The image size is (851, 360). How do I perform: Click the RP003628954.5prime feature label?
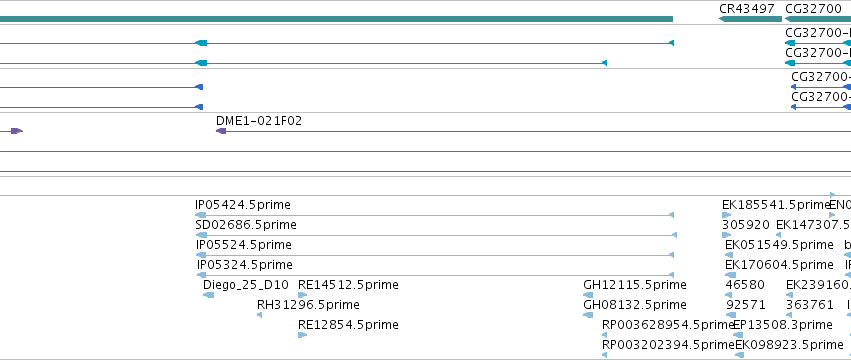pos(668,325)
